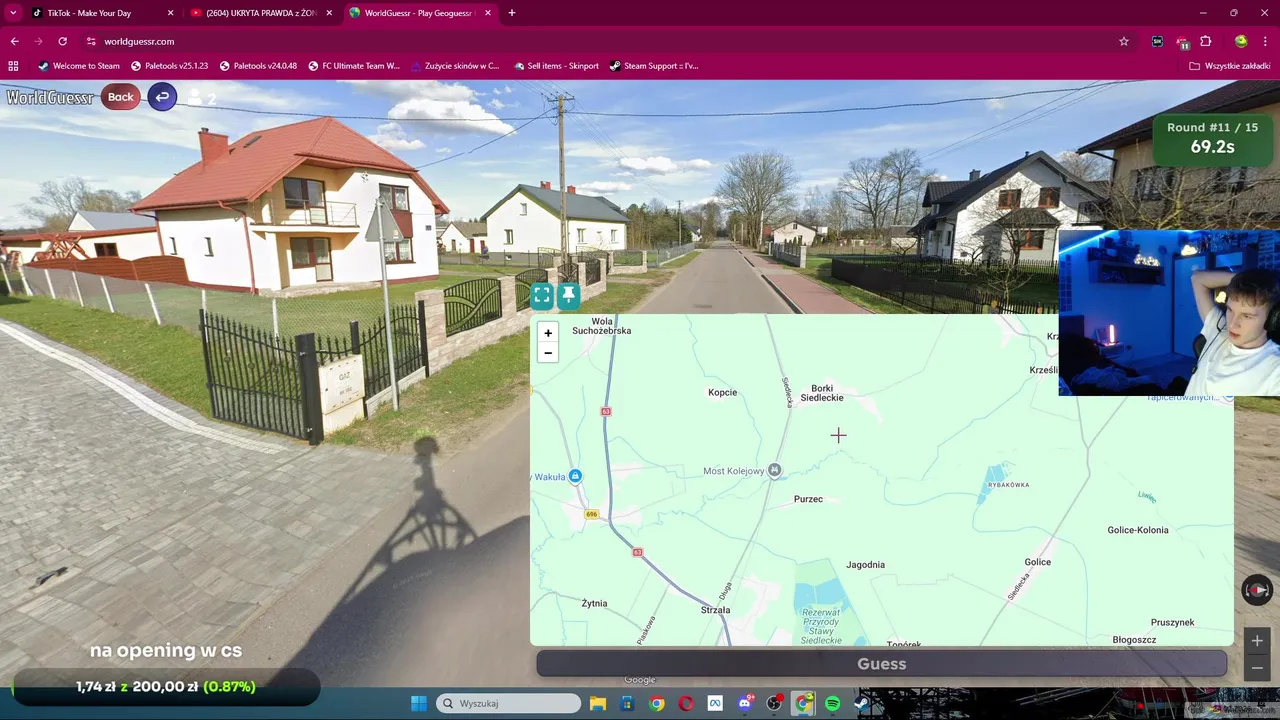This screenshot has height=720, width=1280.
Task: Open Steam Support bookmark
Action: coord(654,66)
